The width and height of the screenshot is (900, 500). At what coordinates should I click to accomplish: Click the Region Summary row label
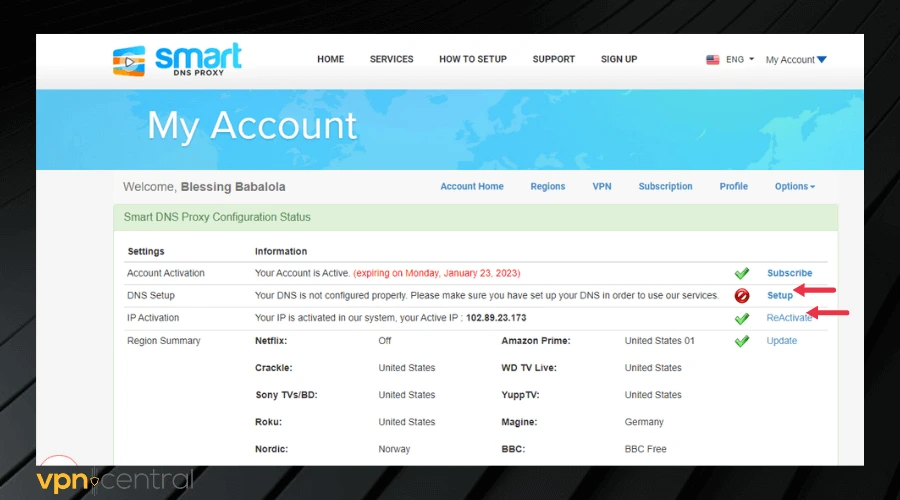pyautogui.click(x=164, y=341)
